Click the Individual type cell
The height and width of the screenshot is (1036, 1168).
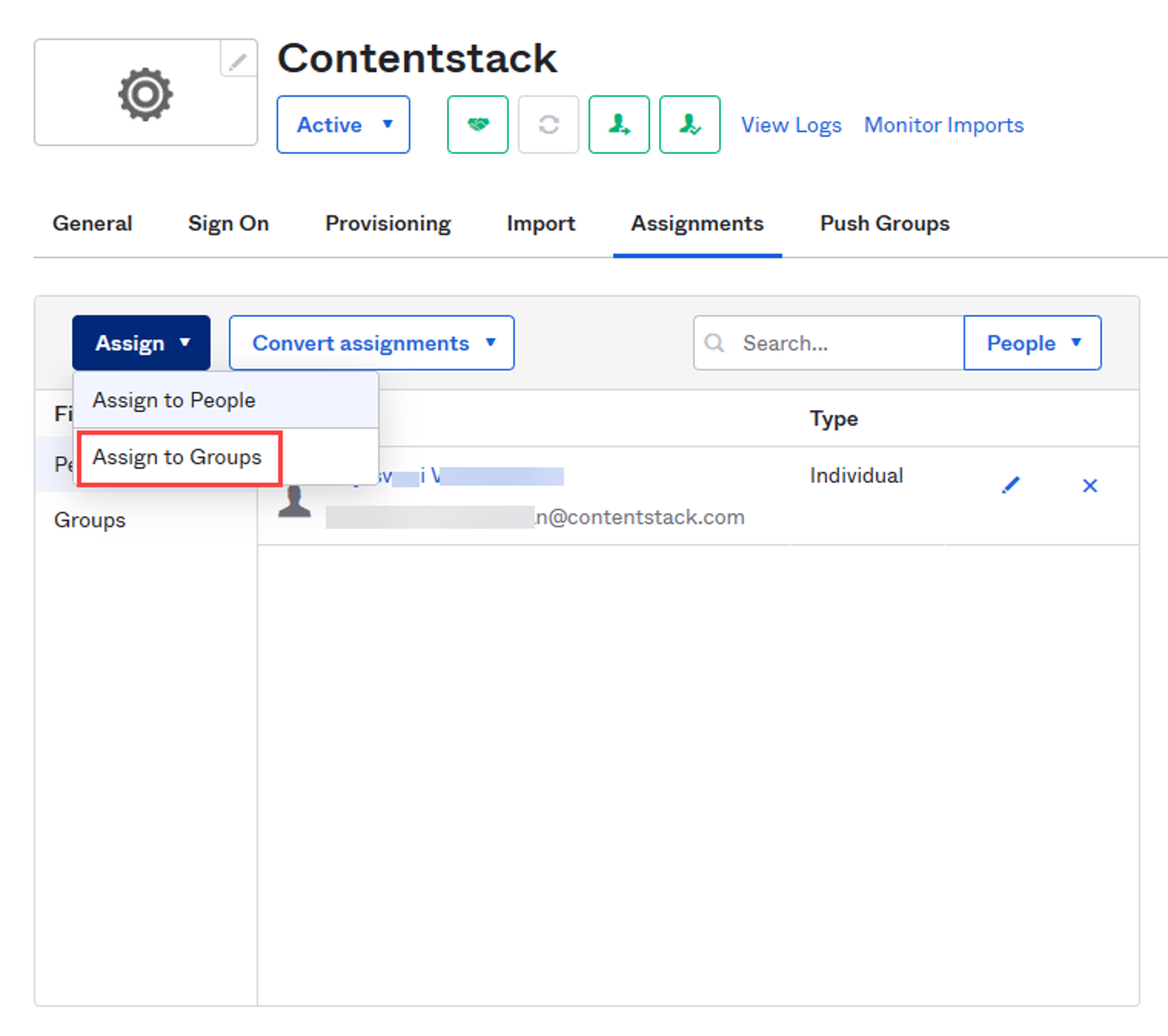[857, 476]
